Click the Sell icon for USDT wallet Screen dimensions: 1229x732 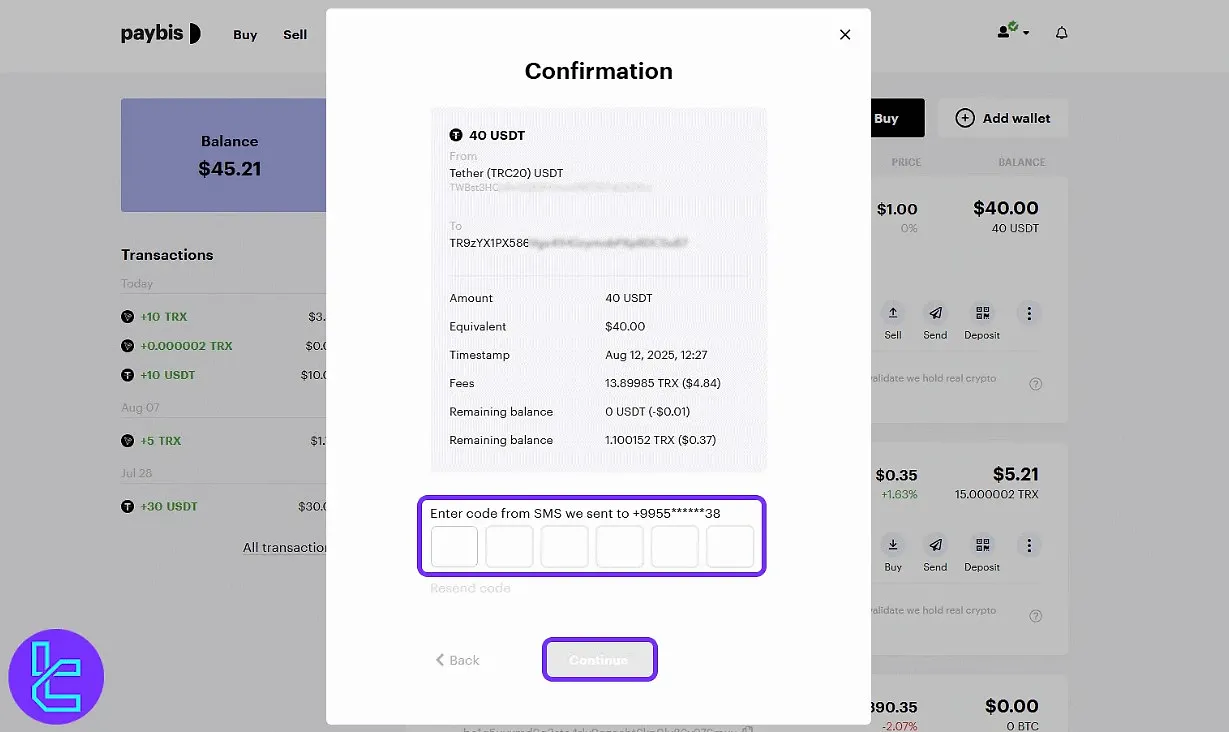893,313
